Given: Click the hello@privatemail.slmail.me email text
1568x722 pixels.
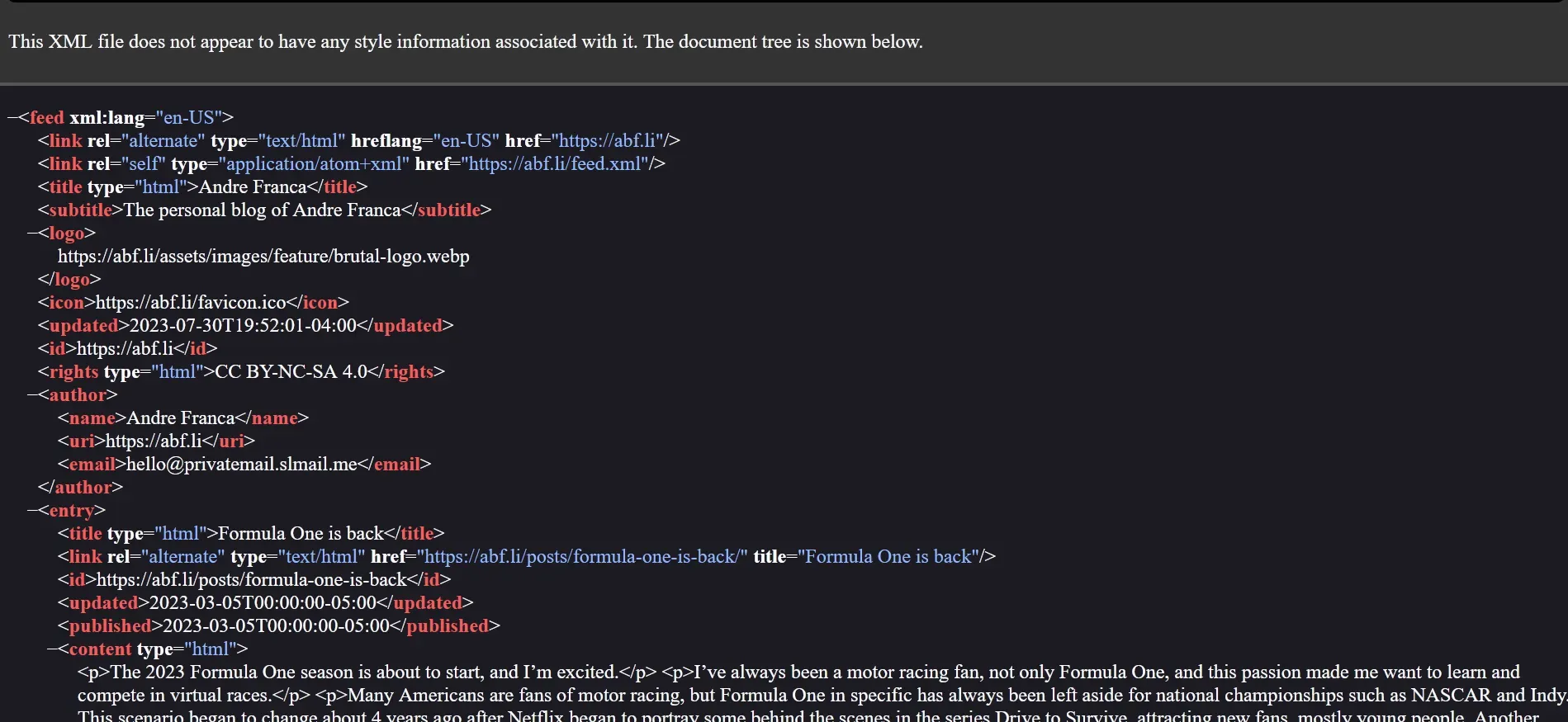Looking at the screenshot, I should tap(241, 465).
